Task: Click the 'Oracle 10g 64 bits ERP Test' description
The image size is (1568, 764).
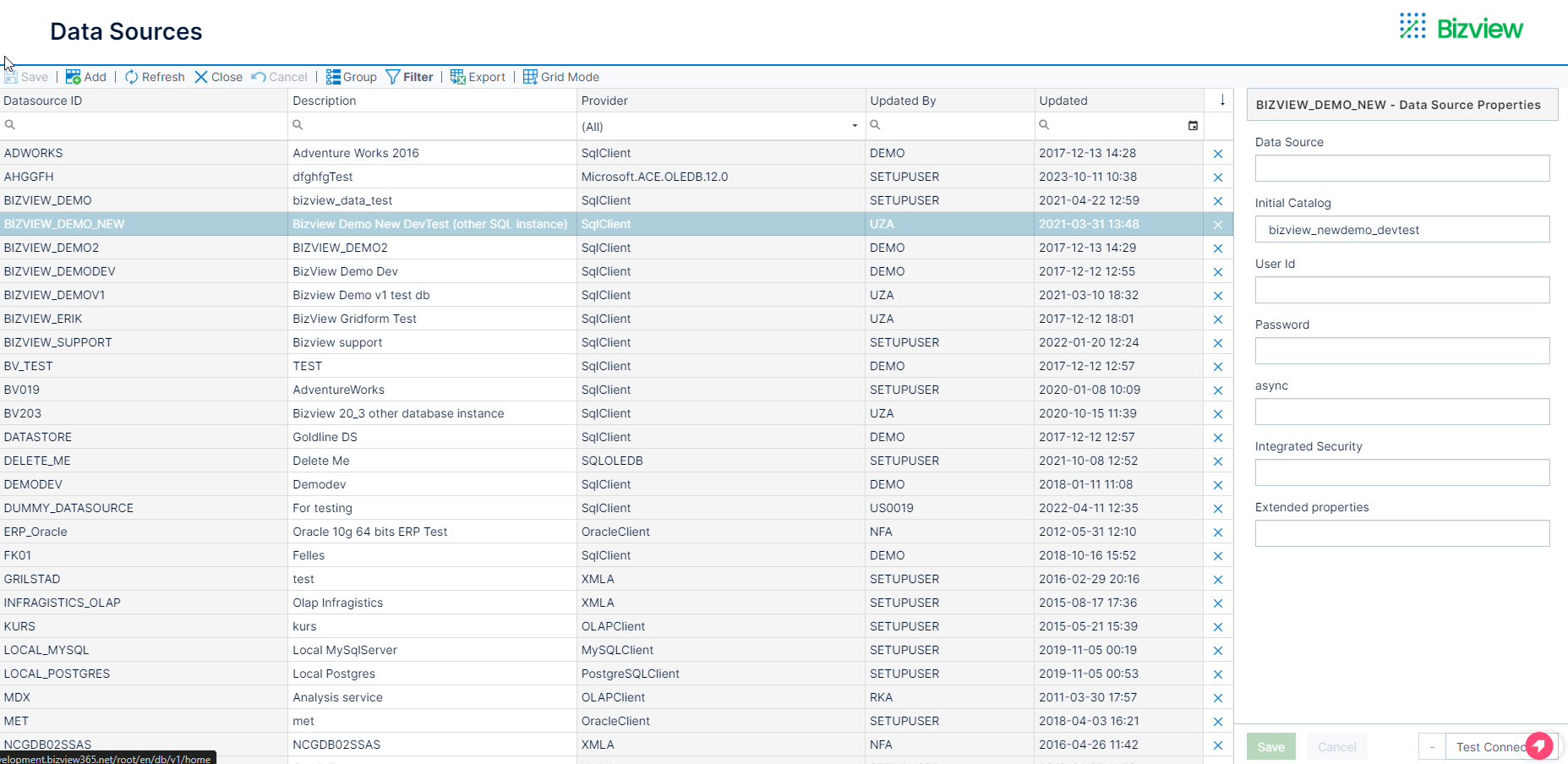Action: tap(370, 532)
